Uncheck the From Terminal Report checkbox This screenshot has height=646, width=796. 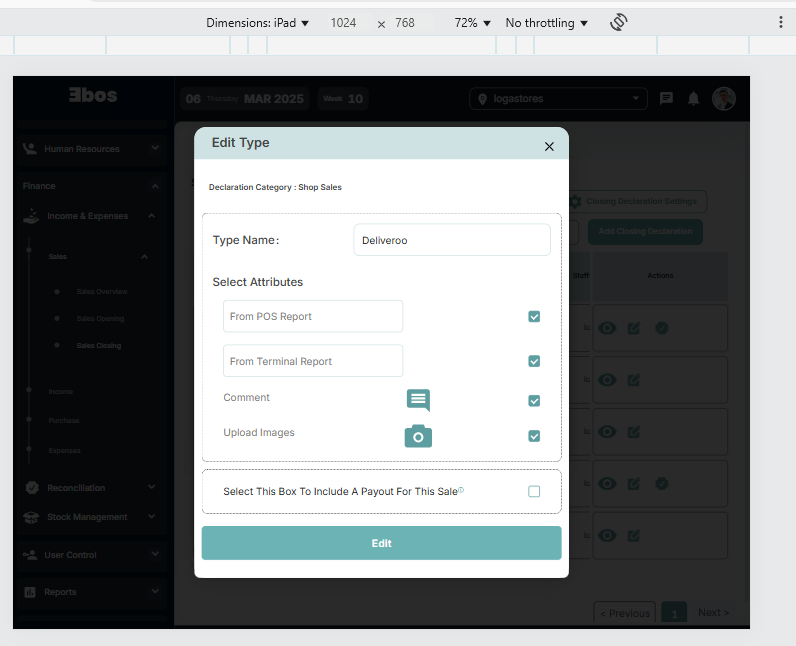534,361
